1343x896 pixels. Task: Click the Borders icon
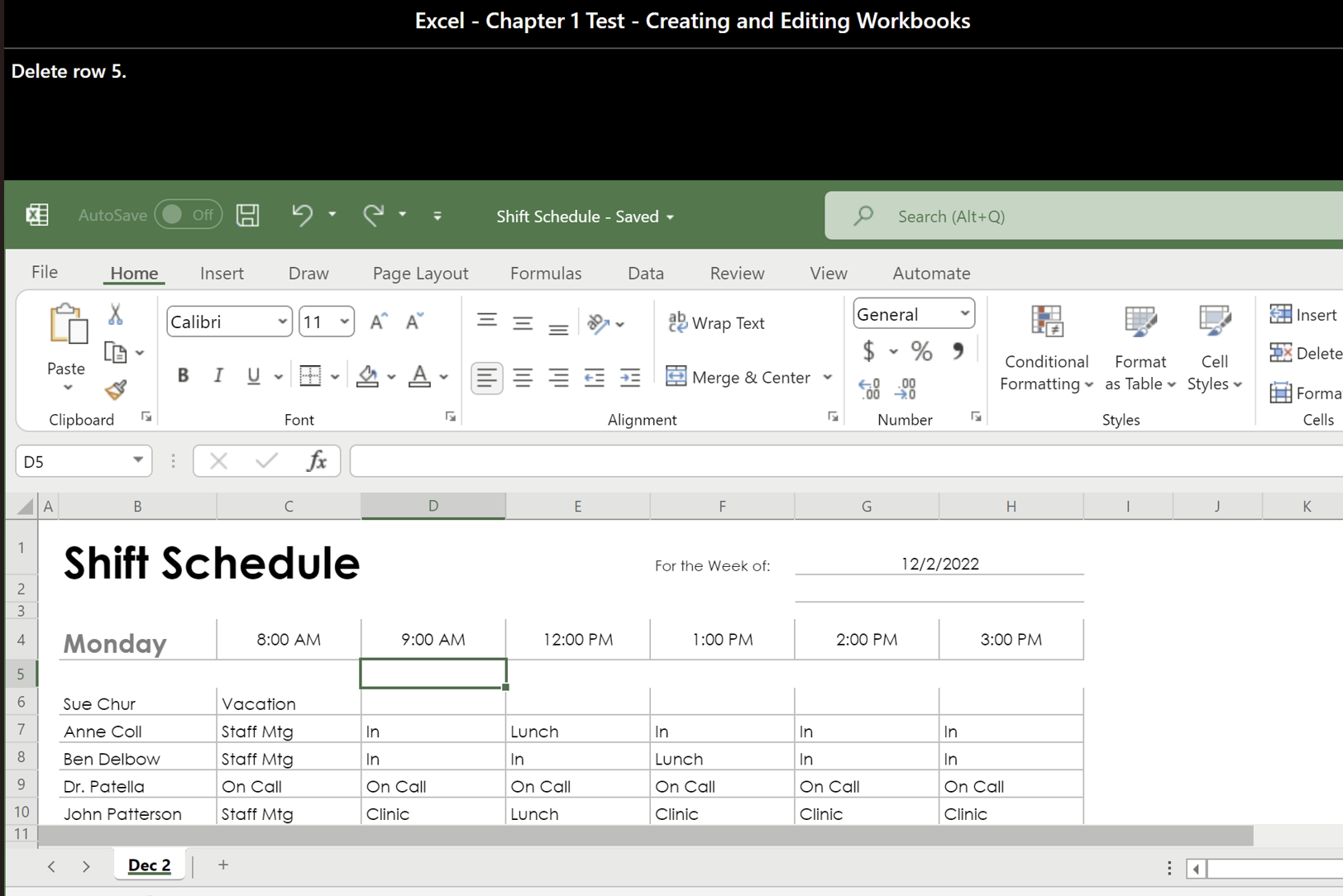(310, 376)
